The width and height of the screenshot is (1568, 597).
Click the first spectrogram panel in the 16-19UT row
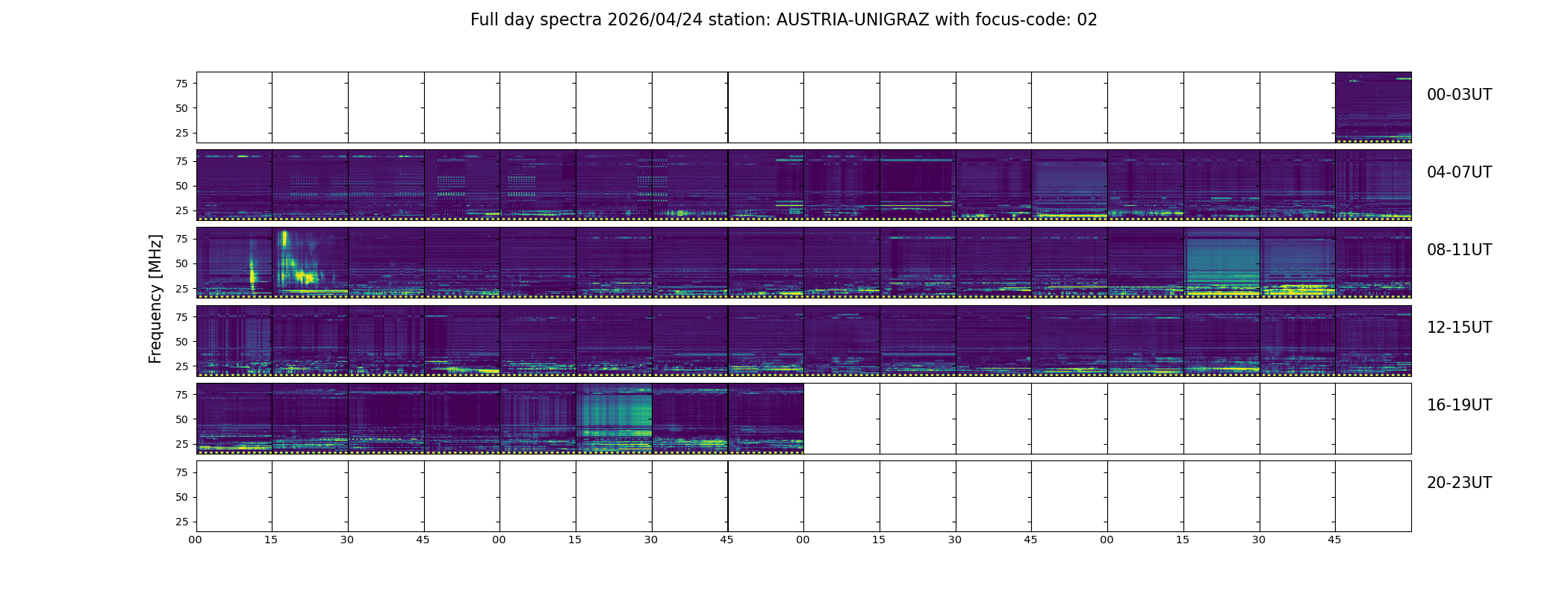tap(234, 418)
